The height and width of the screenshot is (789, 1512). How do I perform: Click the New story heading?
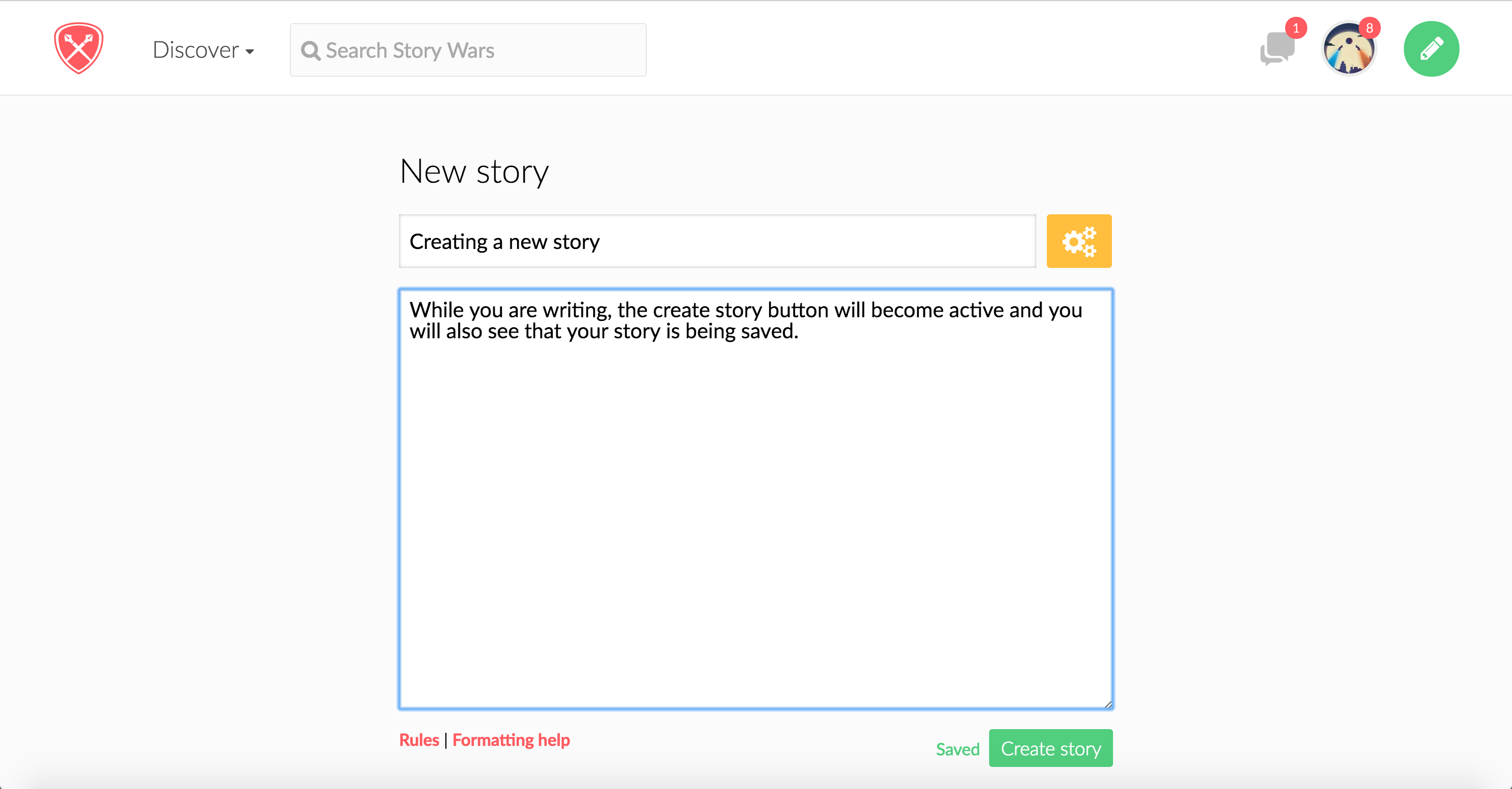[474, 172]
